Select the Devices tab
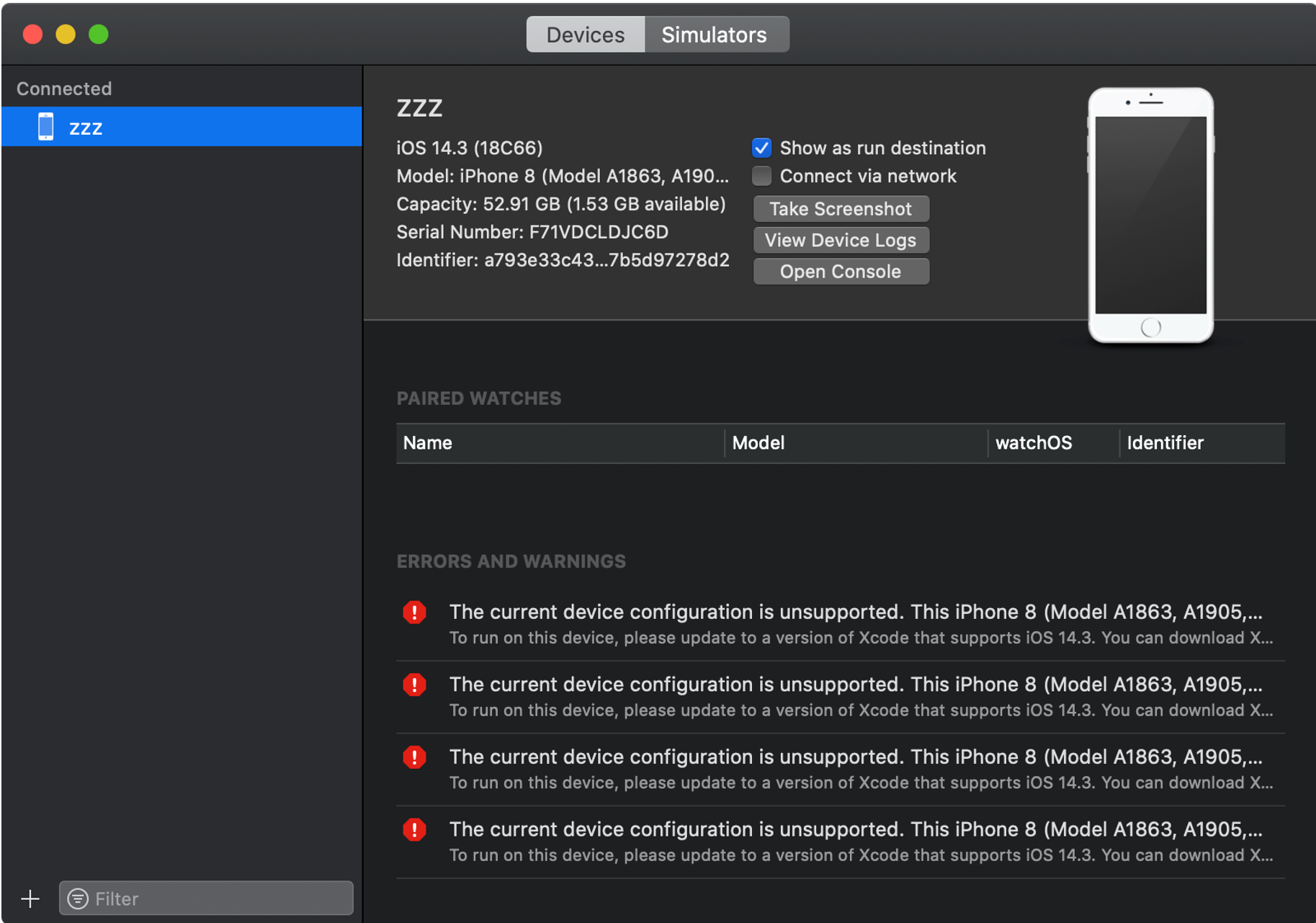 click(585, 35)
